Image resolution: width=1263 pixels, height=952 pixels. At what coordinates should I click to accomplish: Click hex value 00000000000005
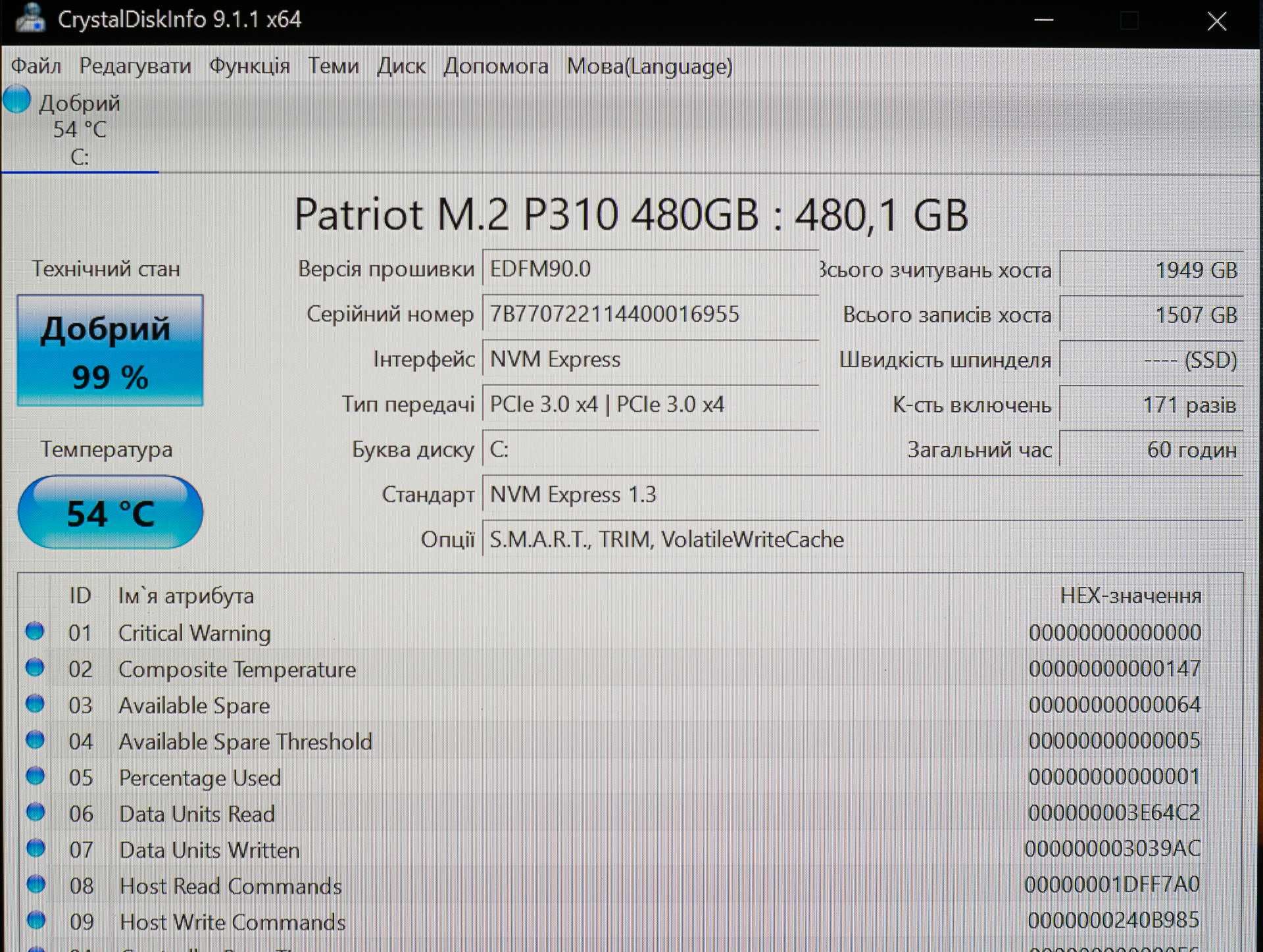(1115, 741)
